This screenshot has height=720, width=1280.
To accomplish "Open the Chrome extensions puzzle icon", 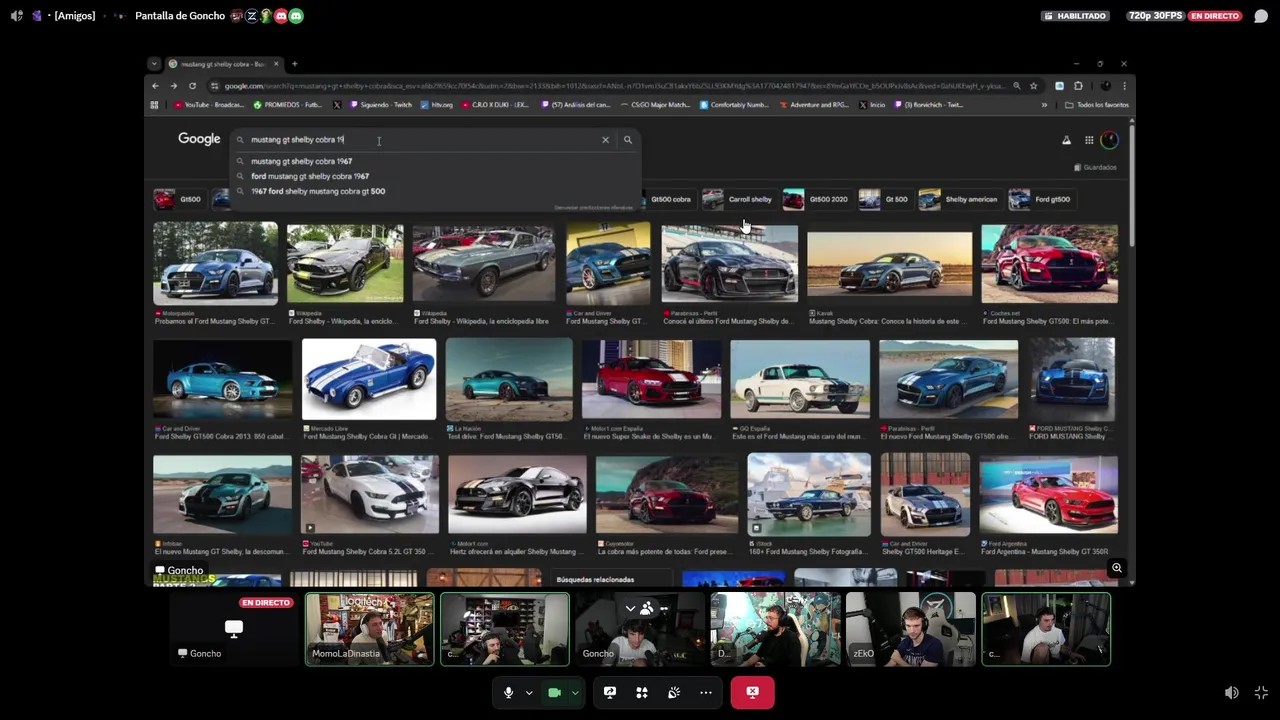I will coord(1078,86).
